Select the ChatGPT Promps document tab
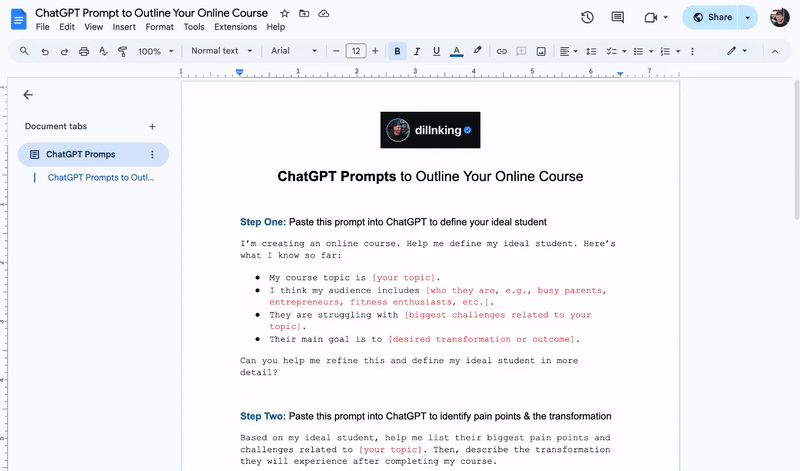The height and width of the screenshot is (471, 800). (x=93, y=155)
